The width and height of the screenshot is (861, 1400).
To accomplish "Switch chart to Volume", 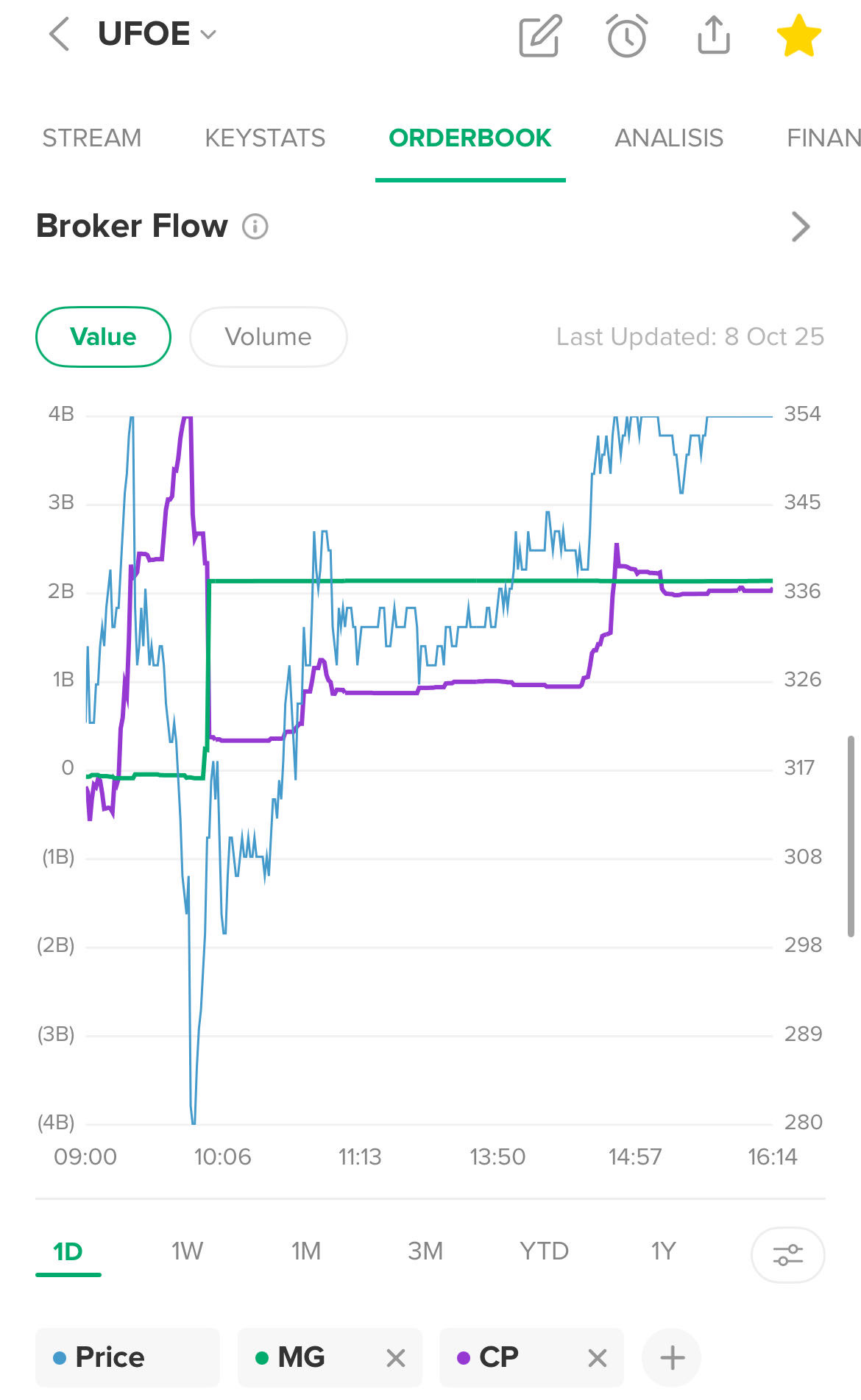I will pos(268,337).
